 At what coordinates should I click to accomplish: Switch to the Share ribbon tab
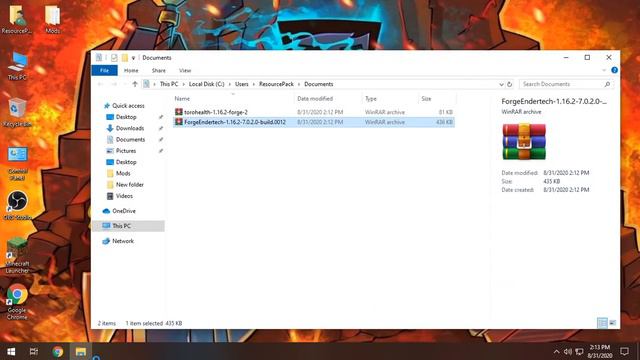coord(159,70)
